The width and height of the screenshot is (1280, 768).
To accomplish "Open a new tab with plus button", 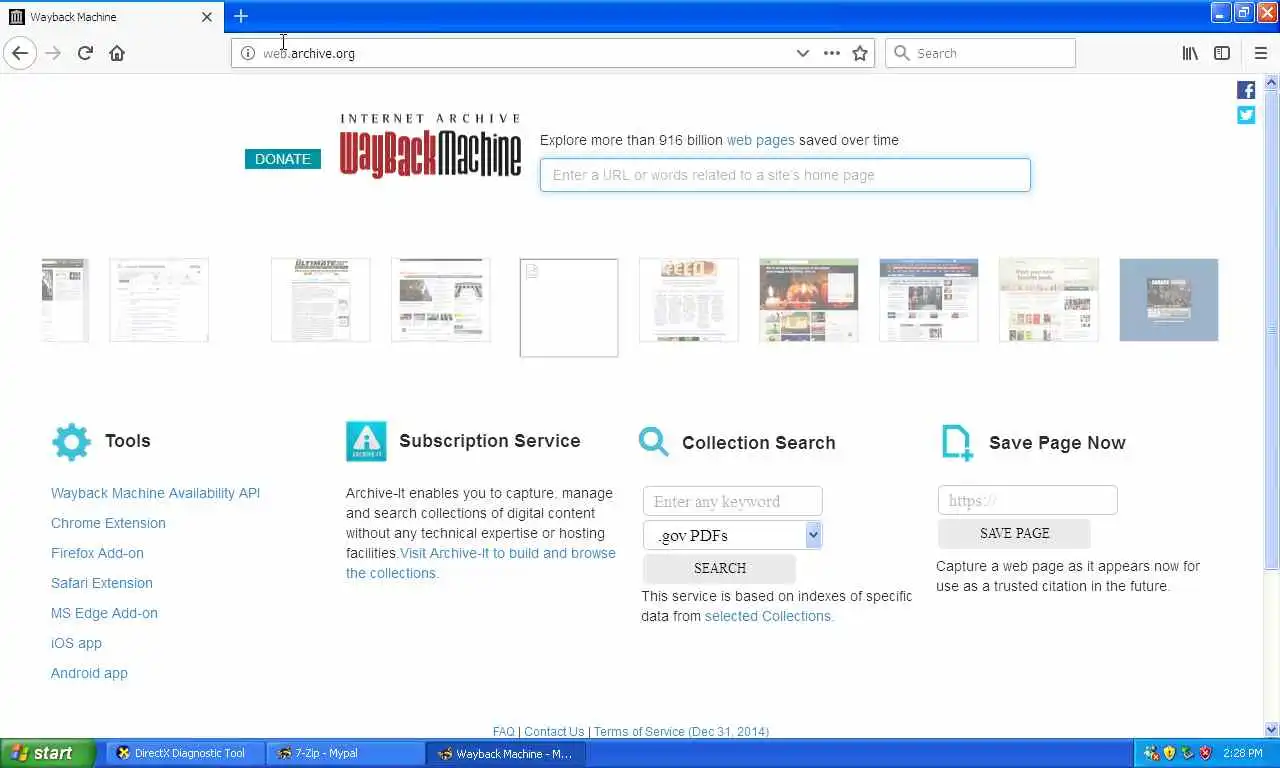I will coord(241,16).
